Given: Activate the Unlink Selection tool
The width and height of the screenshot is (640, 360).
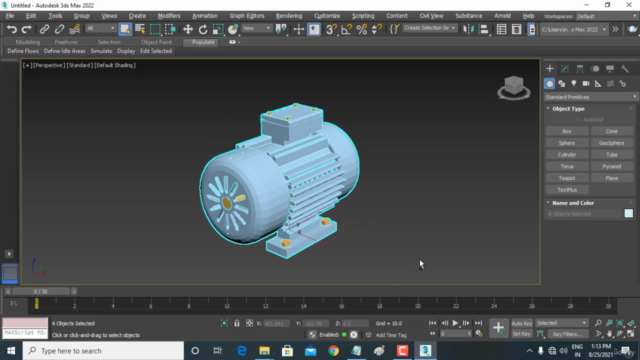Looking at the screenshot, I should [x=59, y=29].
